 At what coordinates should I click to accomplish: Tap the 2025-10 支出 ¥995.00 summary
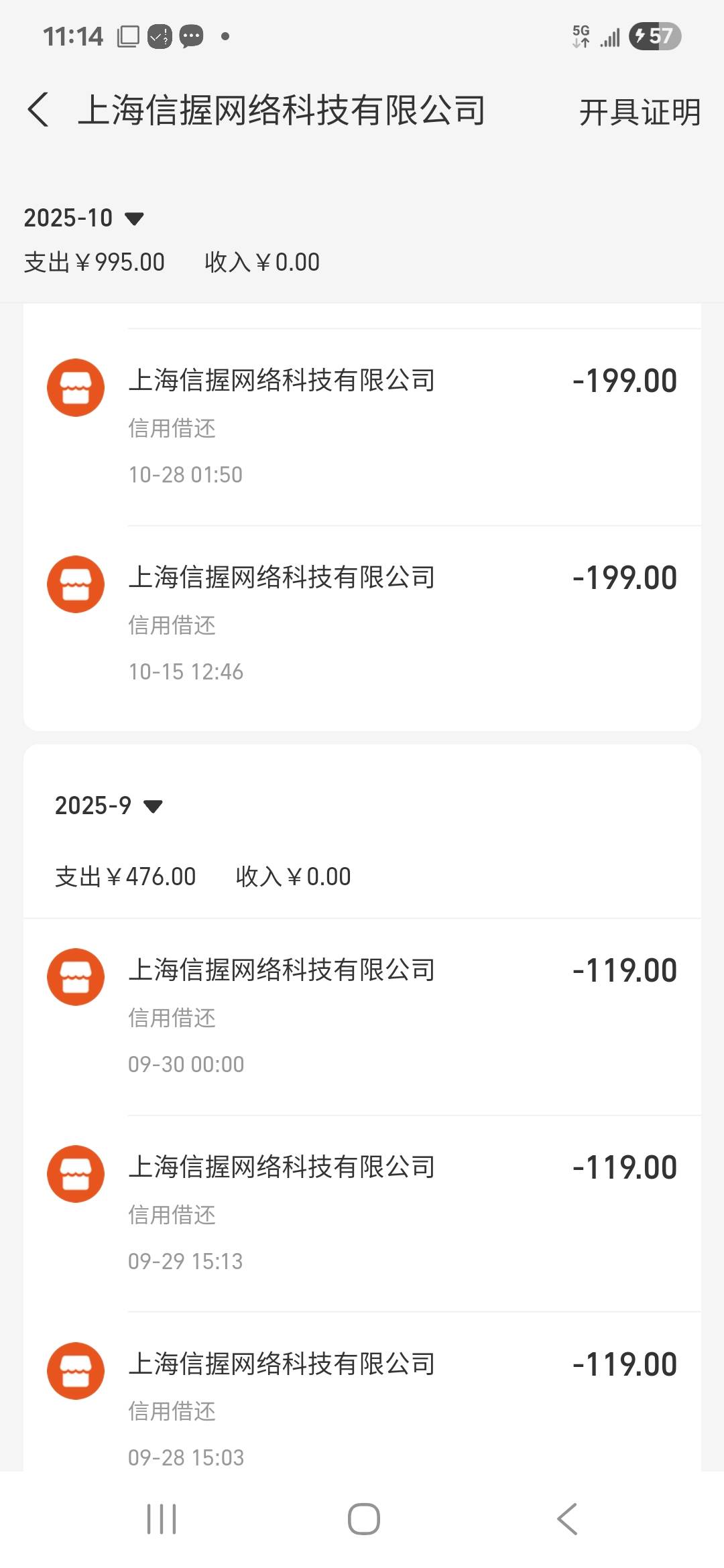95,262
